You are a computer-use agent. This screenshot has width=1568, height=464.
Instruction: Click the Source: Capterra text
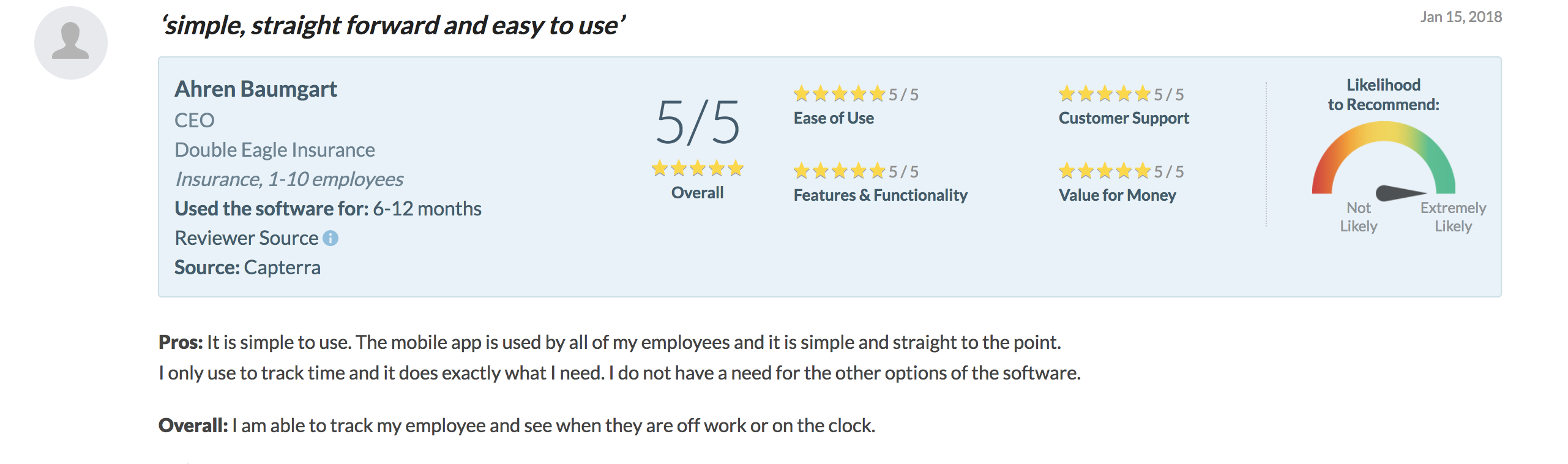click(x=247, y=268)
